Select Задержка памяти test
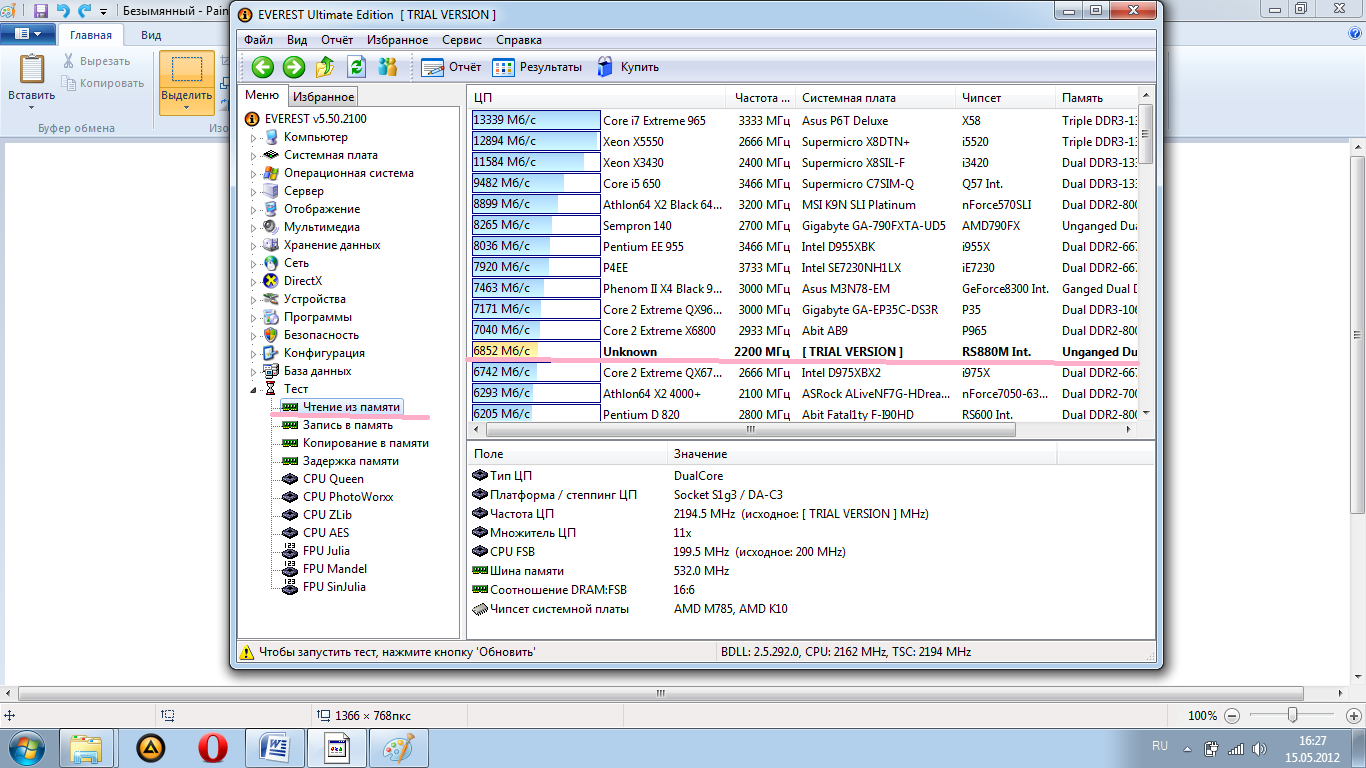Image resolution: width=1366 pixels, height=768 pixels. (x=351, y=461)
